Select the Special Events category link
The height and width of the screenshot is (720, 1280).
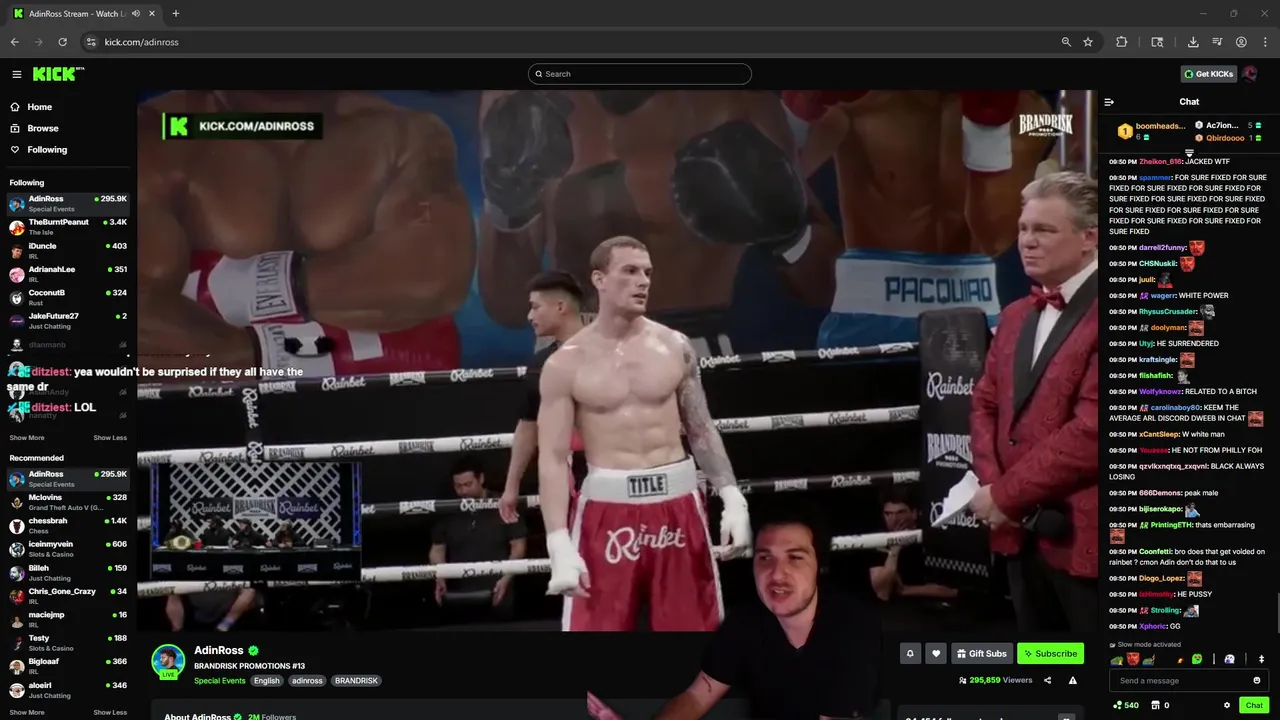point(220,681)
